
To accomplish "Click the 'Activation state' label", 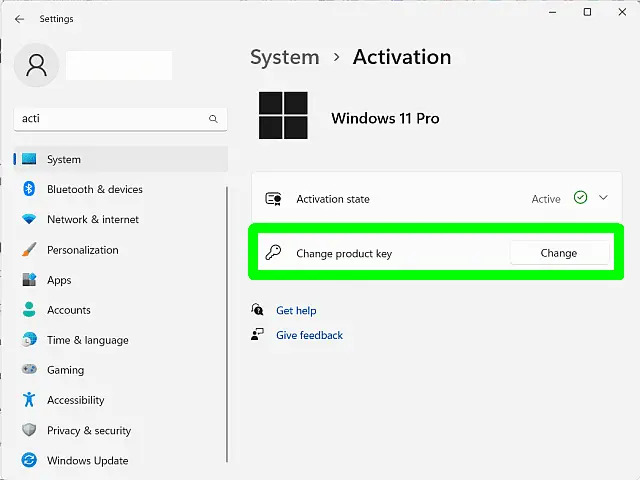I will click(x=333, y=199).
